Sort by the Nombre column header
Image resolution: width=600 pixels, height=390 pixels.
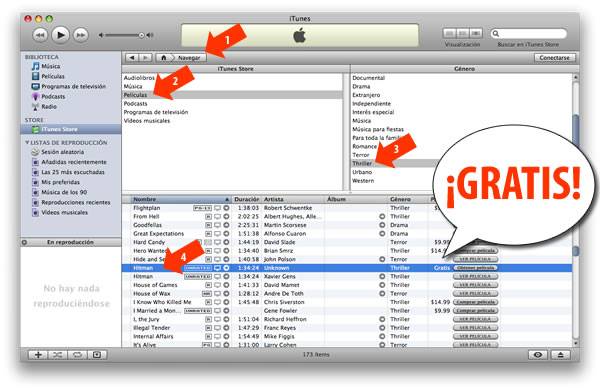tap(181, 199)
